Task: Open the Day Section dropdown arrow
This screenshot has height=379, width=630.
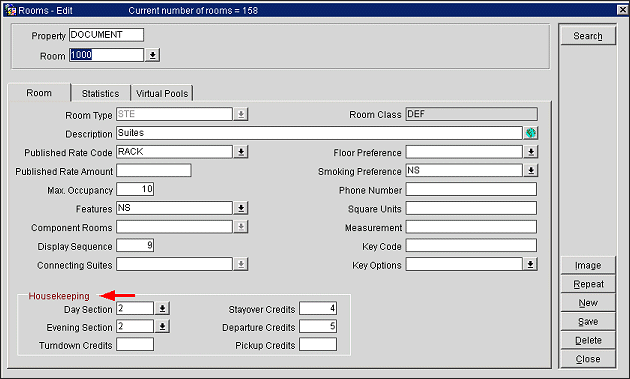Action: point(162,309)
